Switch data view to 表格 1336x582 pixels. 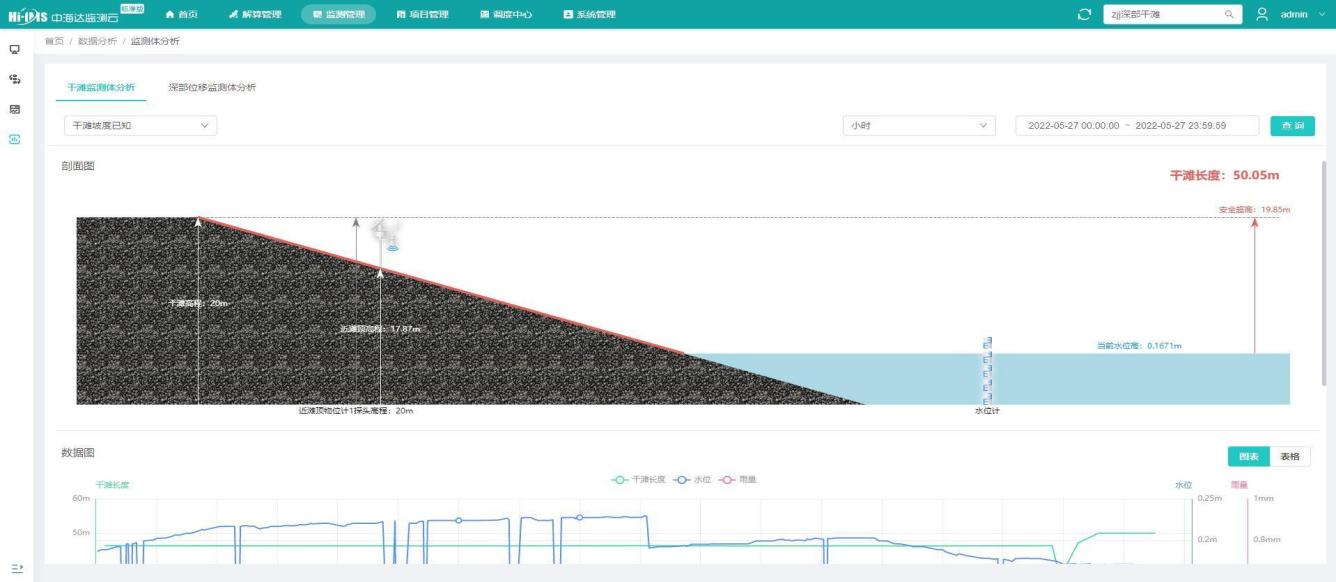(1289, 456)
